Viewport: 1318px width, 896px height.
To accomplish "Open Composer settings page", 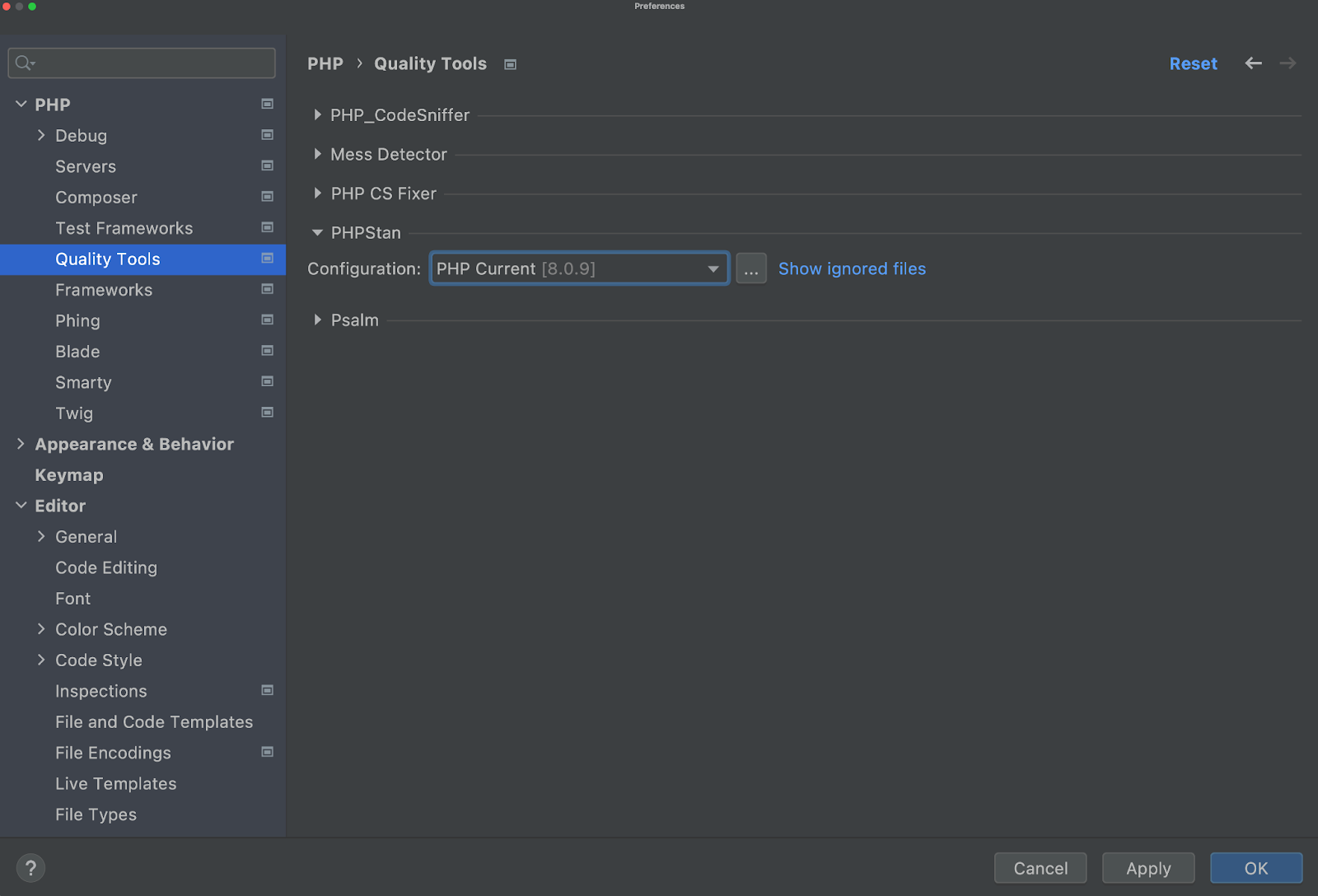I will pyautogui.click(x=96, y=198).
